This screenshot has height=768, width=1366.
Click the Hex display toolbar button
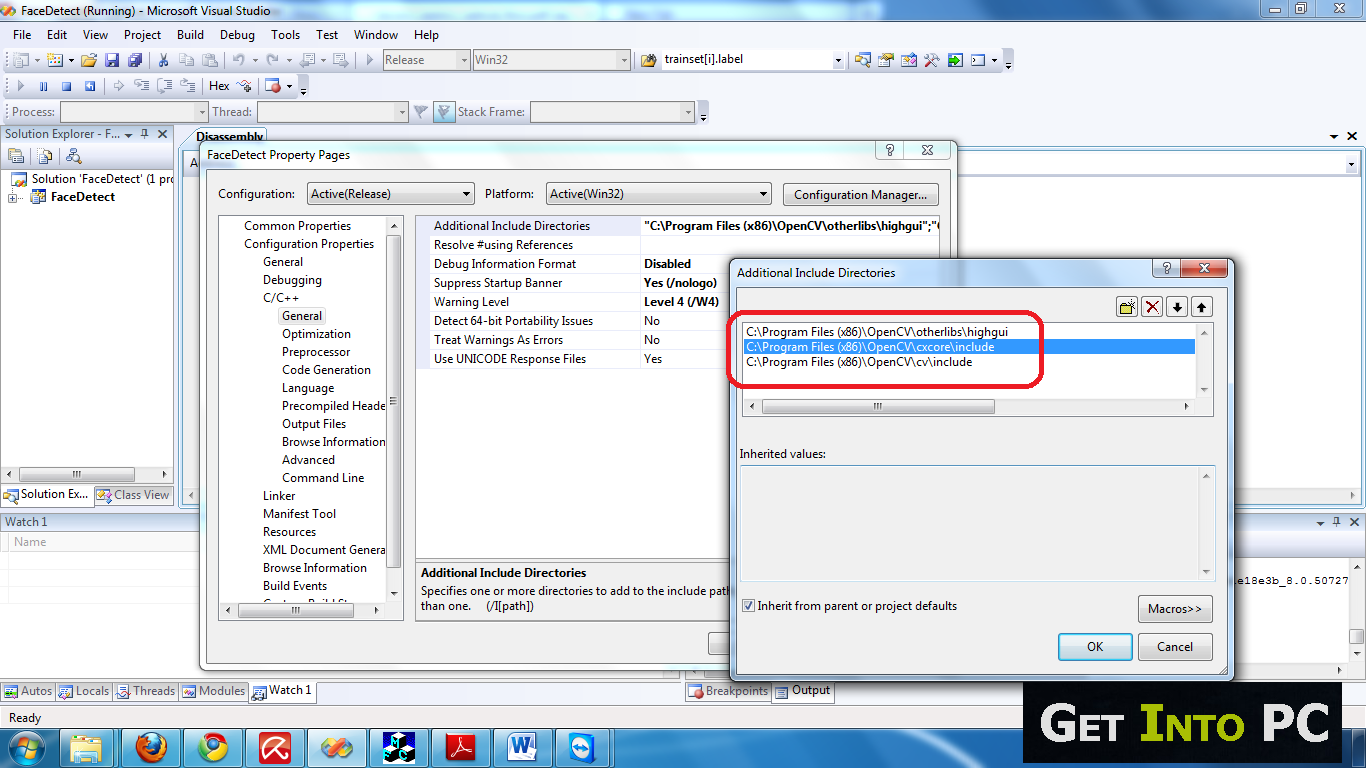pyautogui.click(x=219, y=86)
